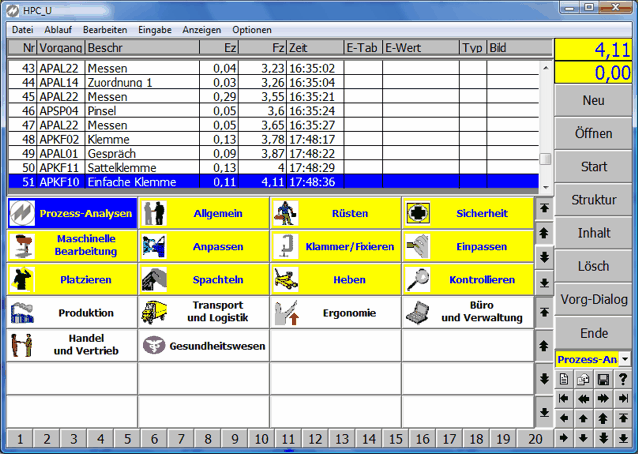Switch to numbered tab 11
Viewport: 638px width, 454px height.
pos(287,438)
